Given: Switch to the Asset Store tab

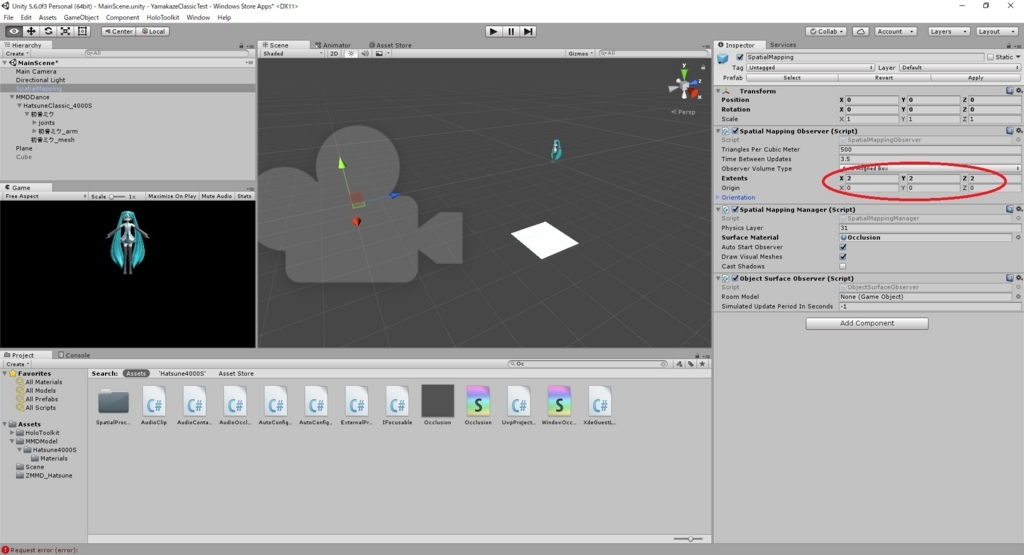Looking at the screenshot, I should 391,45.
